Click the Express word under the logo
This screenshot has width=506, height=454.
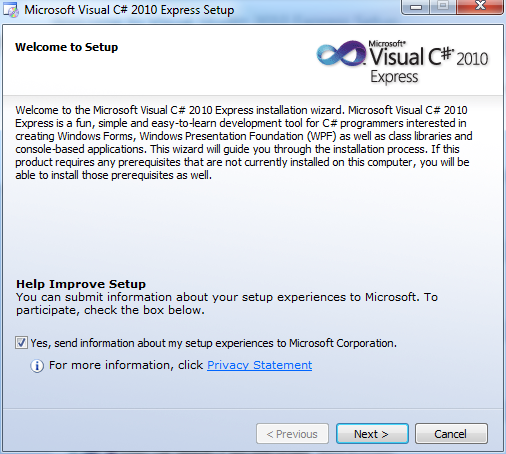coord(394,77)
